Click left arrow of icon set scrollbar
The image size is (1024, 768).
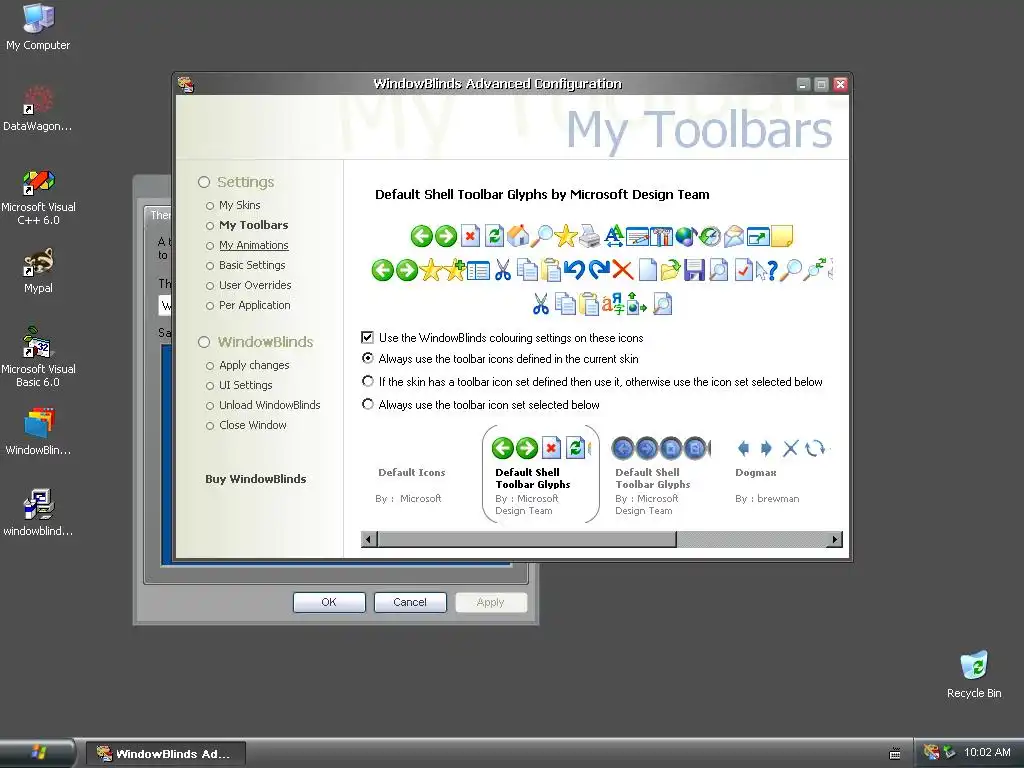pos(369,539)
